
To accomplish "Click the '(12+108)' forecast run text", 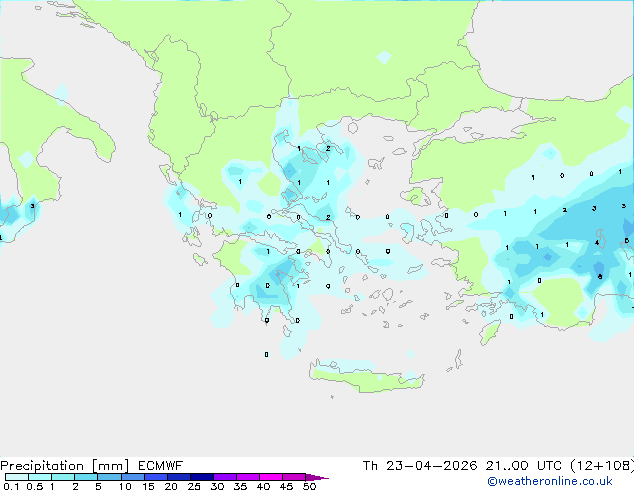I will [602, 466].
